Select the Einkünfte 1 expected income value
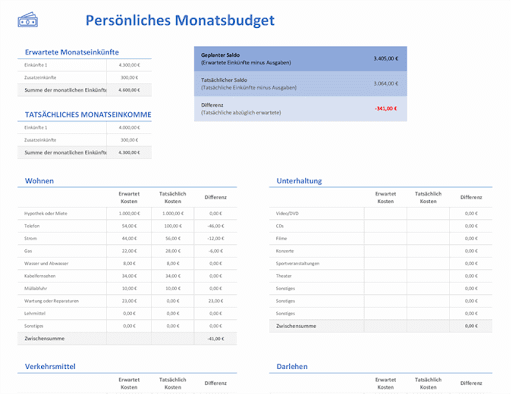The width and height of the screenshot is (512, 394). point(129,65)
